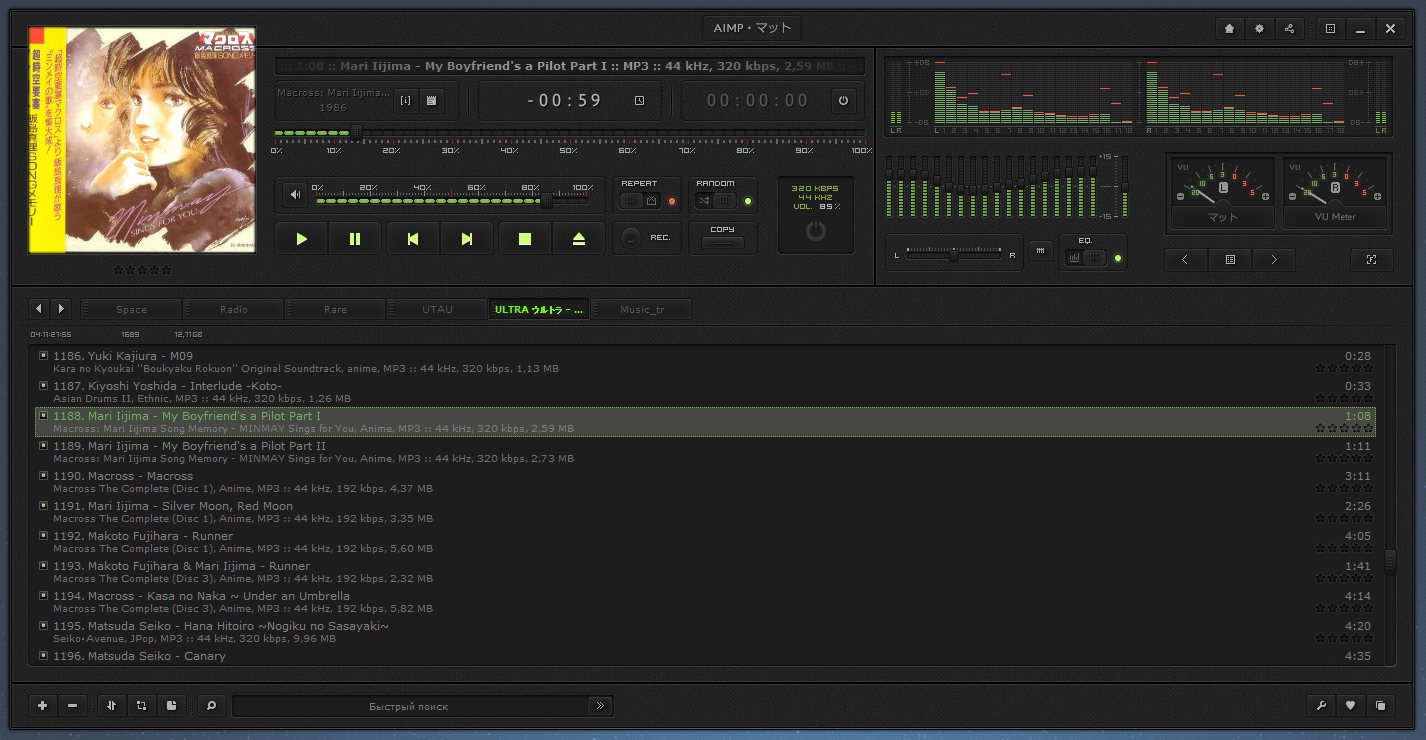Click the copy windows icon at bottom right

[1380, 705]
